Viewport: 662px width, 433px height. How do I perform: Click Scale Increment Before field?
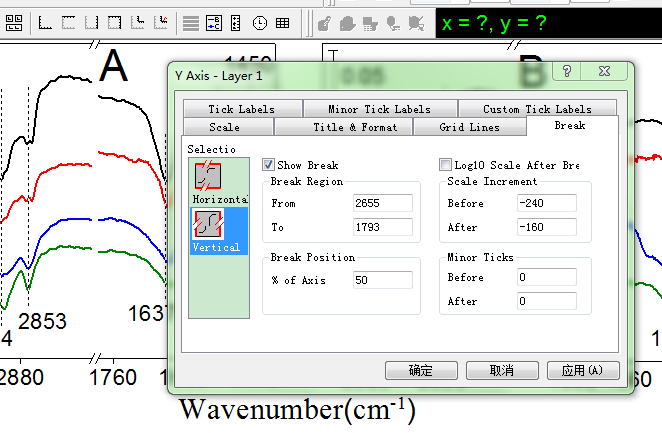tap(546, 203)
